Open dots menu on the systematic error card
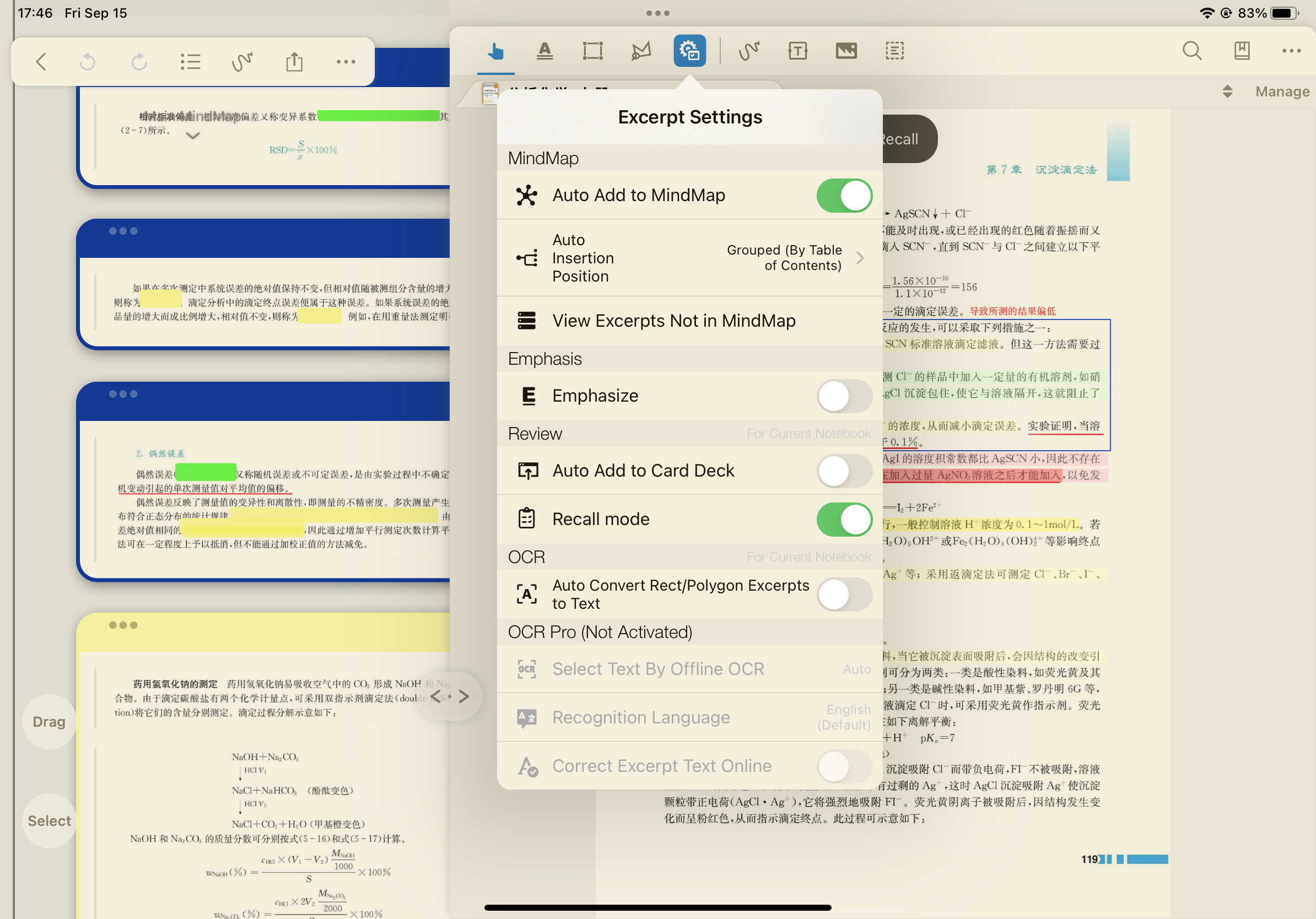Screen dimensions: 1316x919 [123, 231]
